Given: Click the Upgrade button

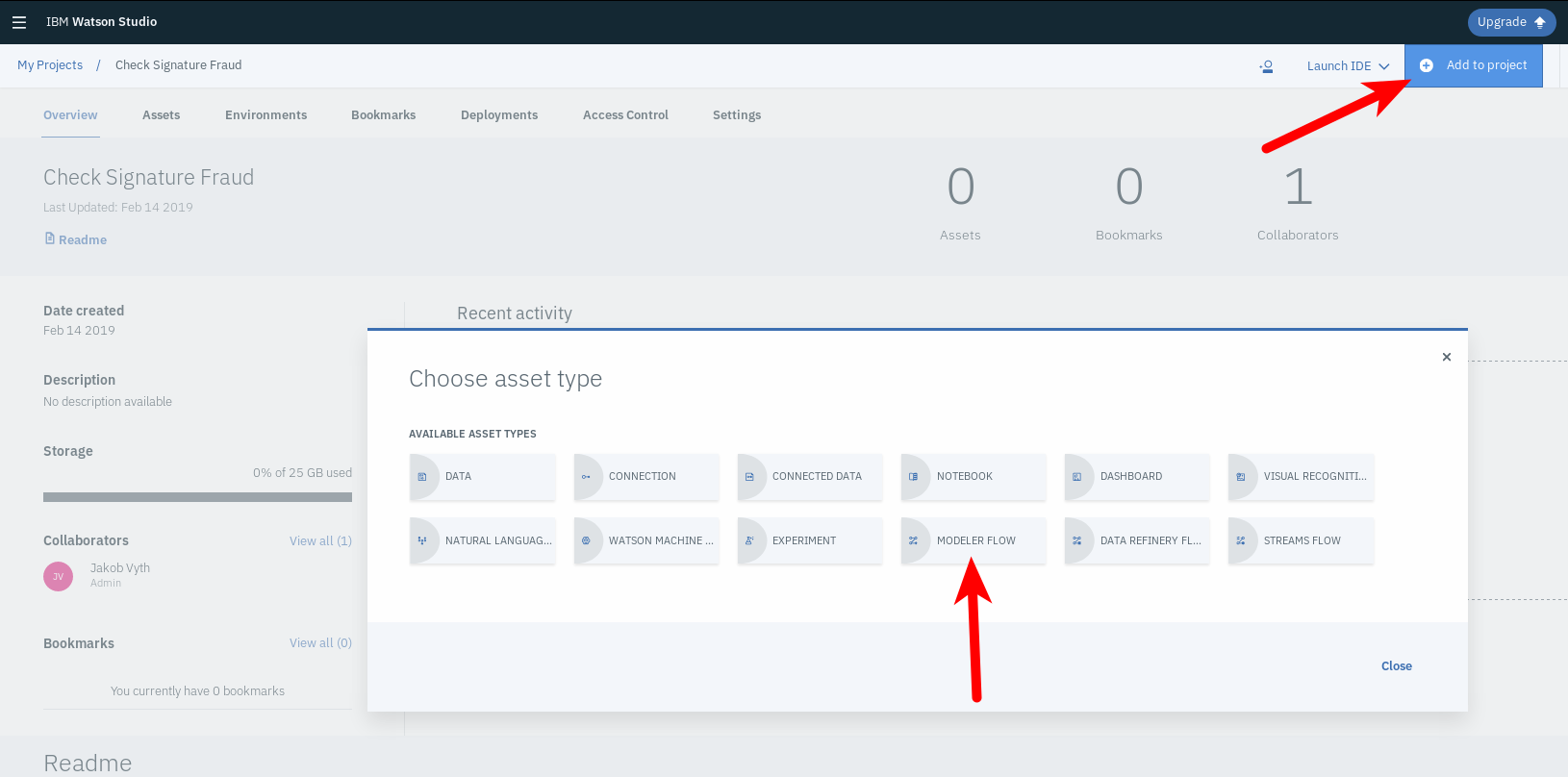Looking at the screenshot, I should click(1511, 22).
